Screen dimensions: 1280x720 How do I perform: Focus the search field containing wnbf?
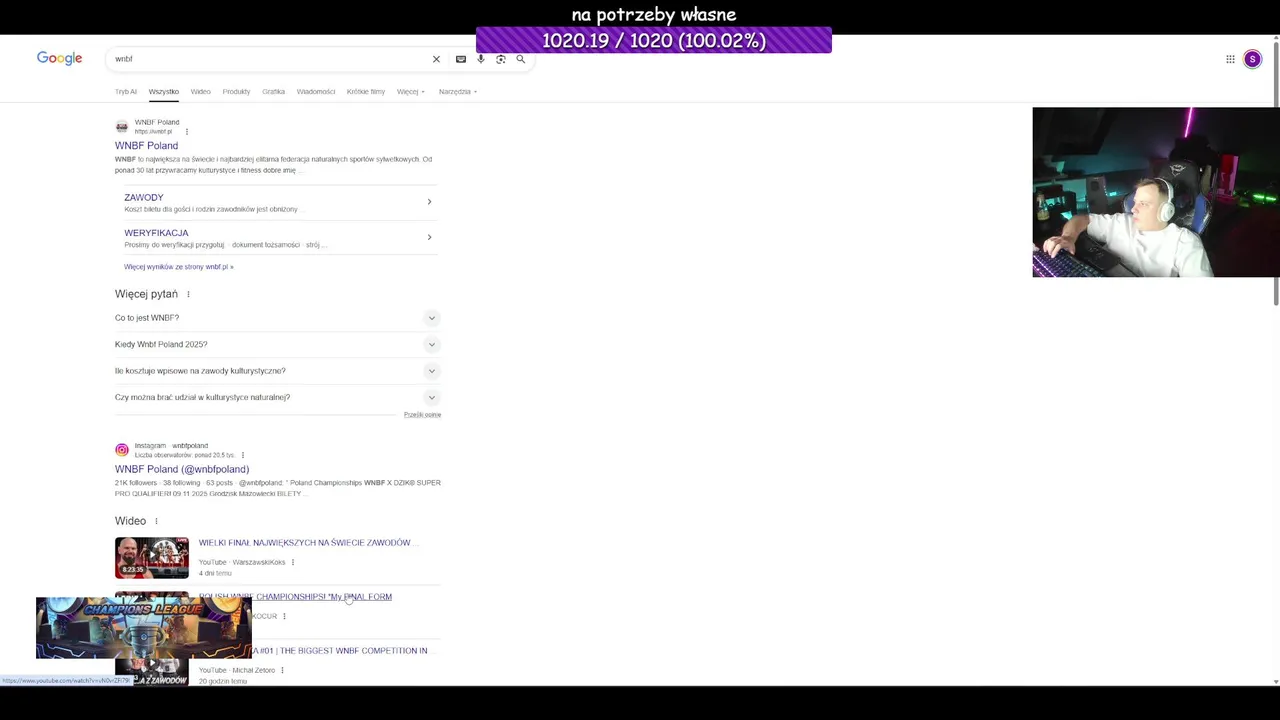270,59
